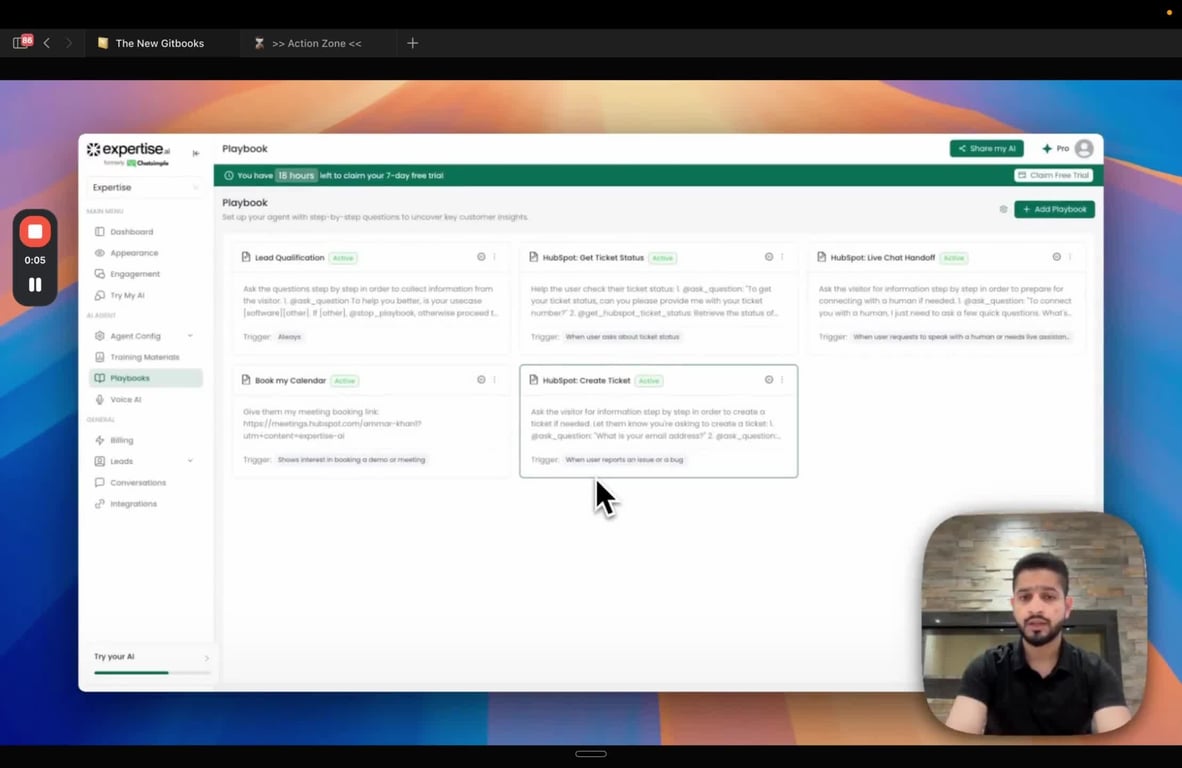Click HubSpot: Create Ticket round settings icon
This screenshot has height=768, width=1182.
769,380
